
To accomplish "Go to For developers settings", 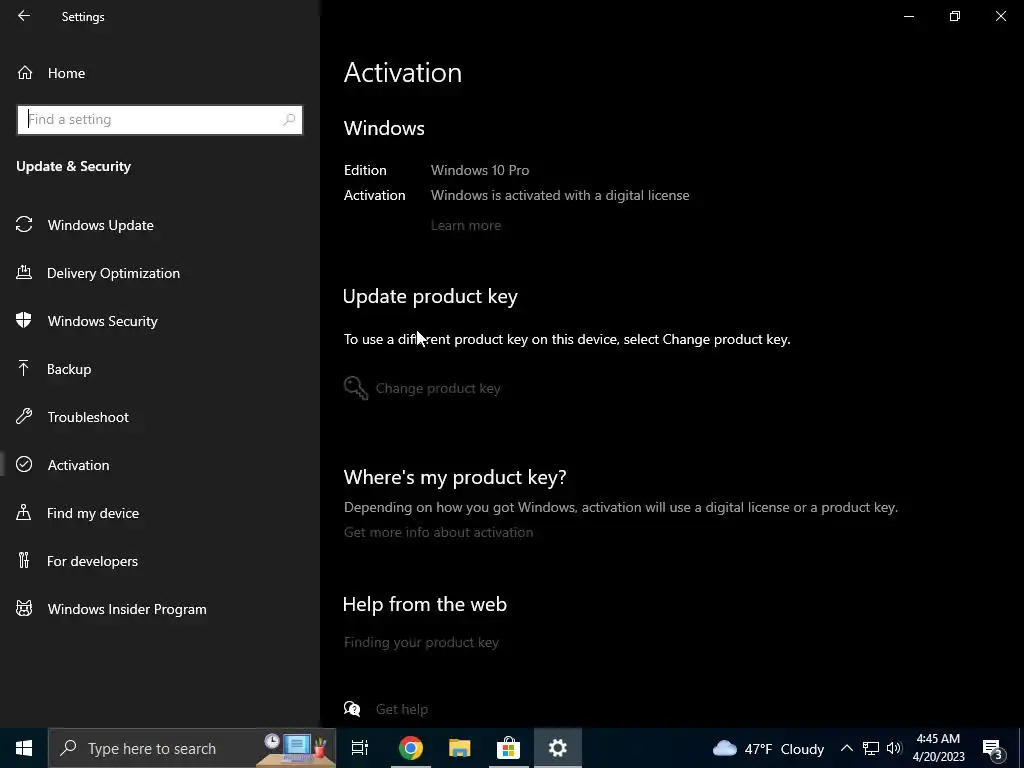I will coord(92,561).
